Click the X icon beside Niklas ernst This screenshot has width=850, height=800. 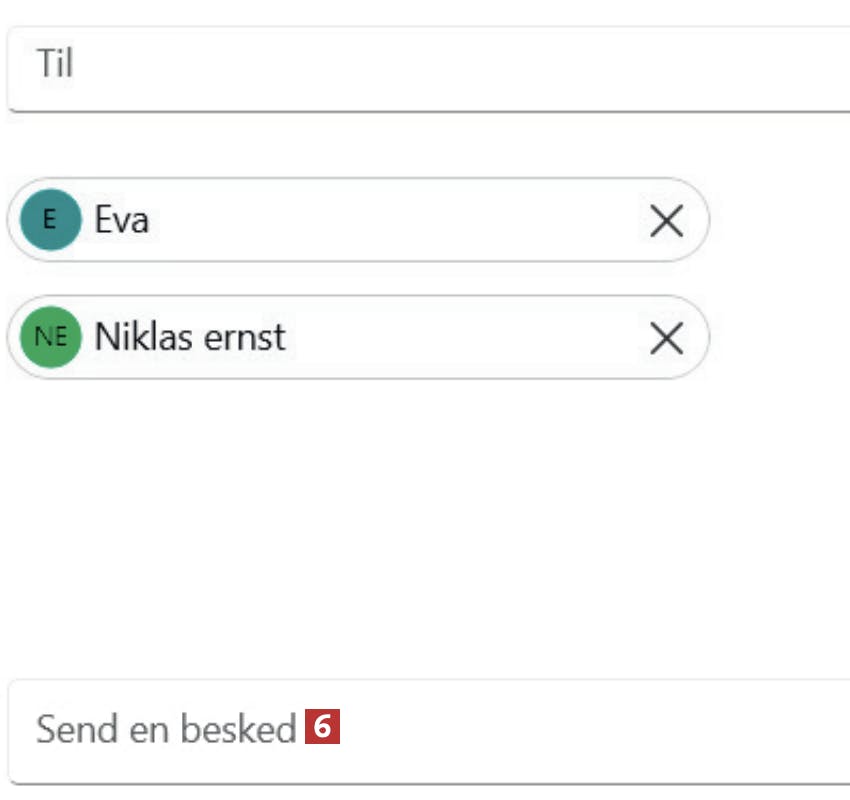tap(666, 338)
